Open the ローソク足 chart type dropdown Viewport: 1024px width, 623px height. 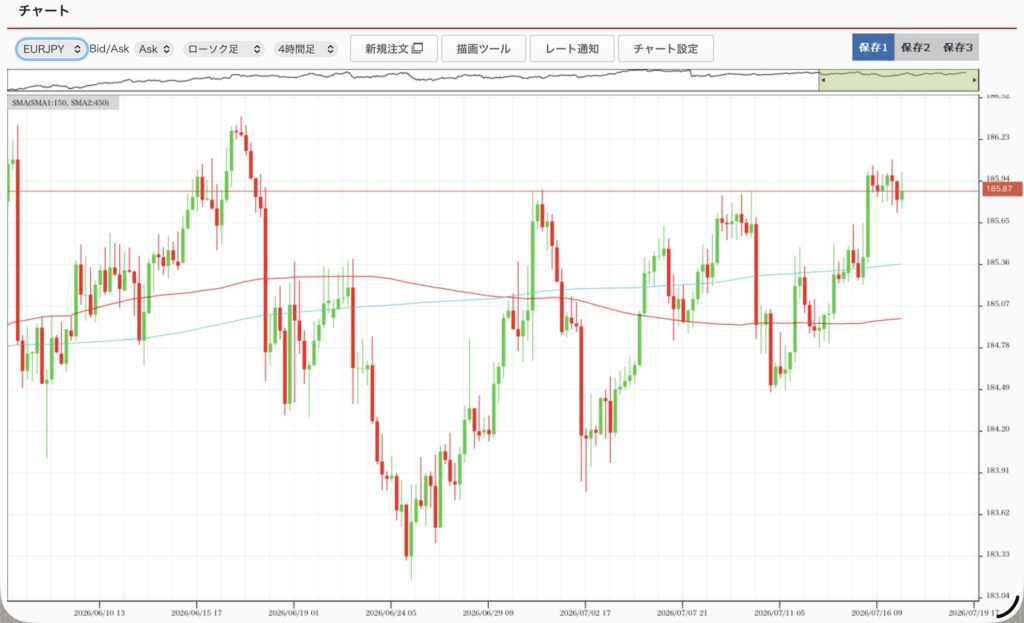[223, 49]
